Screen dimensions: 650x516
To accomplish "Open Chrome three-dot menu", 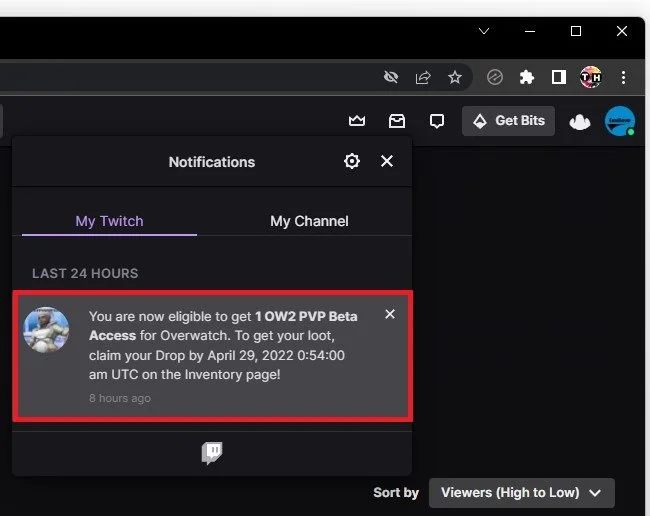I will [x=623, y=77].
